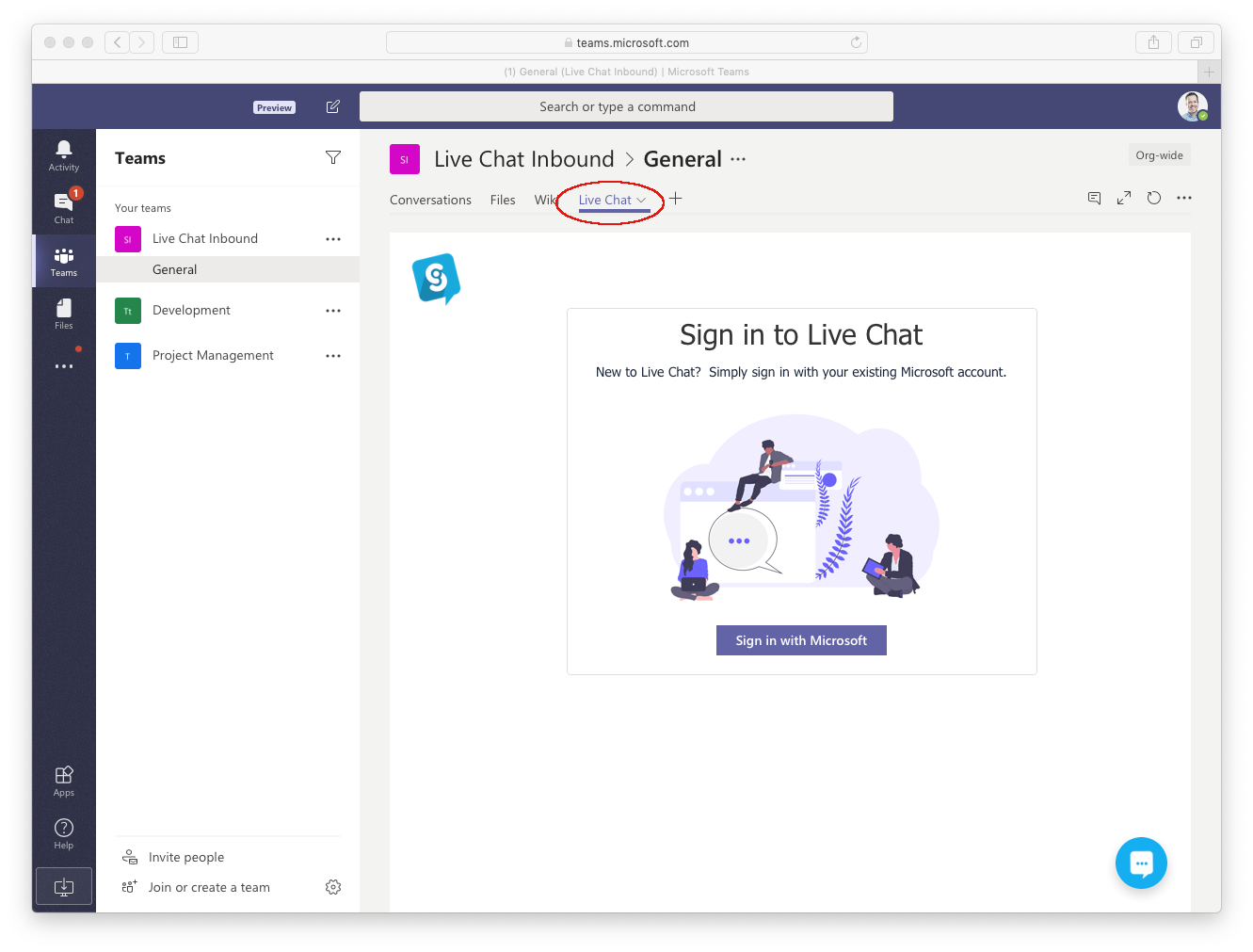Click the Safari share icon

pyautogui.click(x=1153, y=42)
